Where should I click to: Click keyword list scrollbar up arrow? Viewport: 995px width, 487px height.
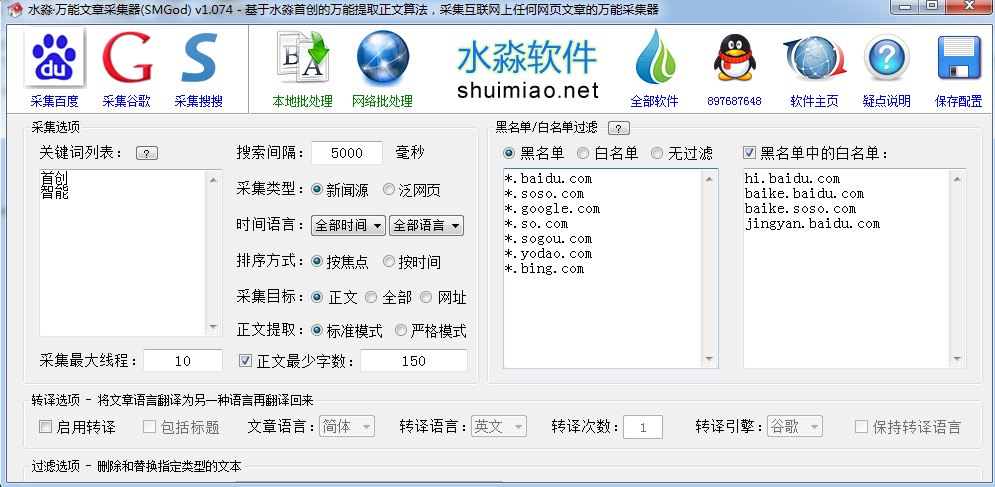point(214,180)
